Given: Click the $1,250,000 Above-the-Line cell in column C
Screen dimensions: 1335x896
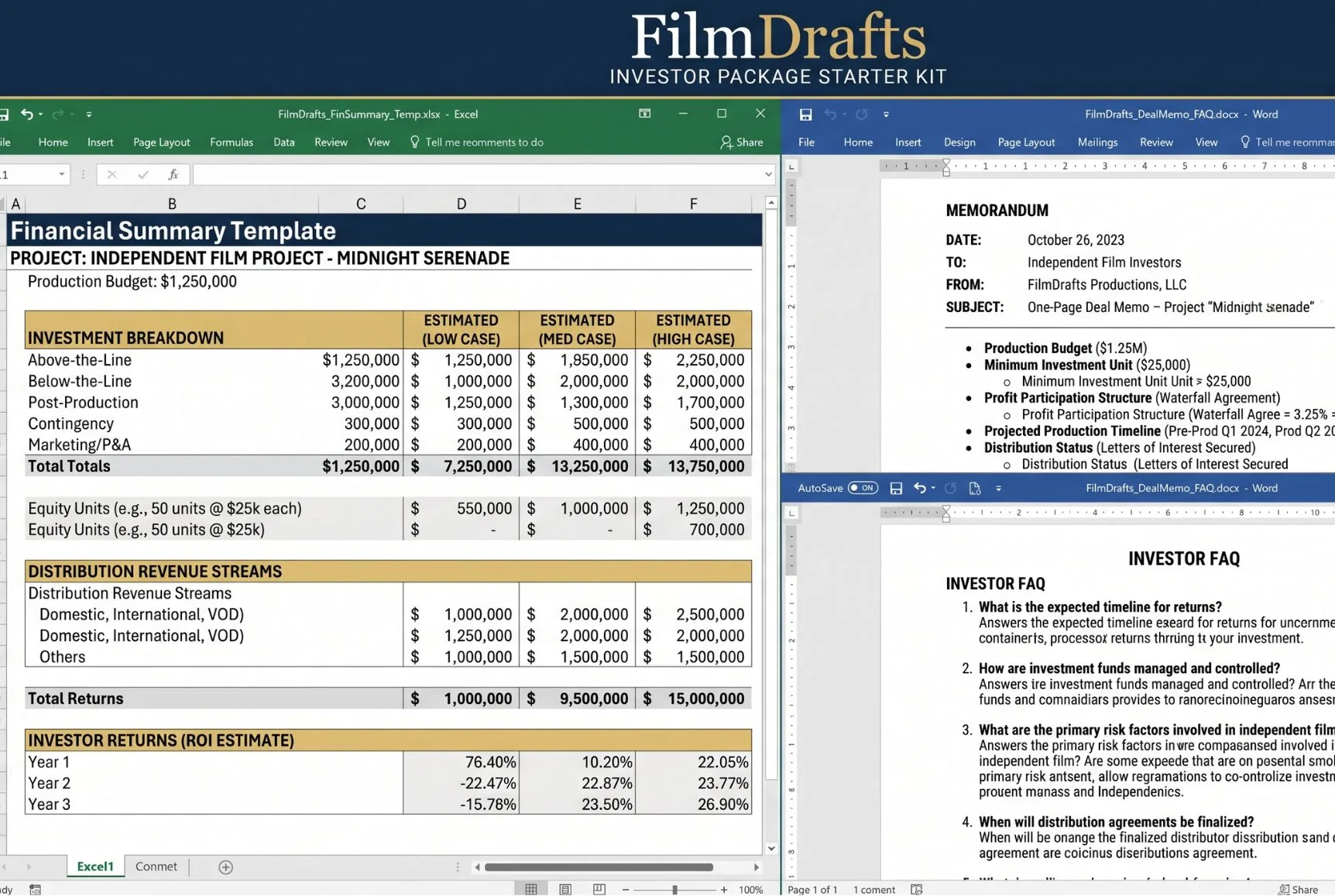Looking at the screenshot, I should click(361, 360).
